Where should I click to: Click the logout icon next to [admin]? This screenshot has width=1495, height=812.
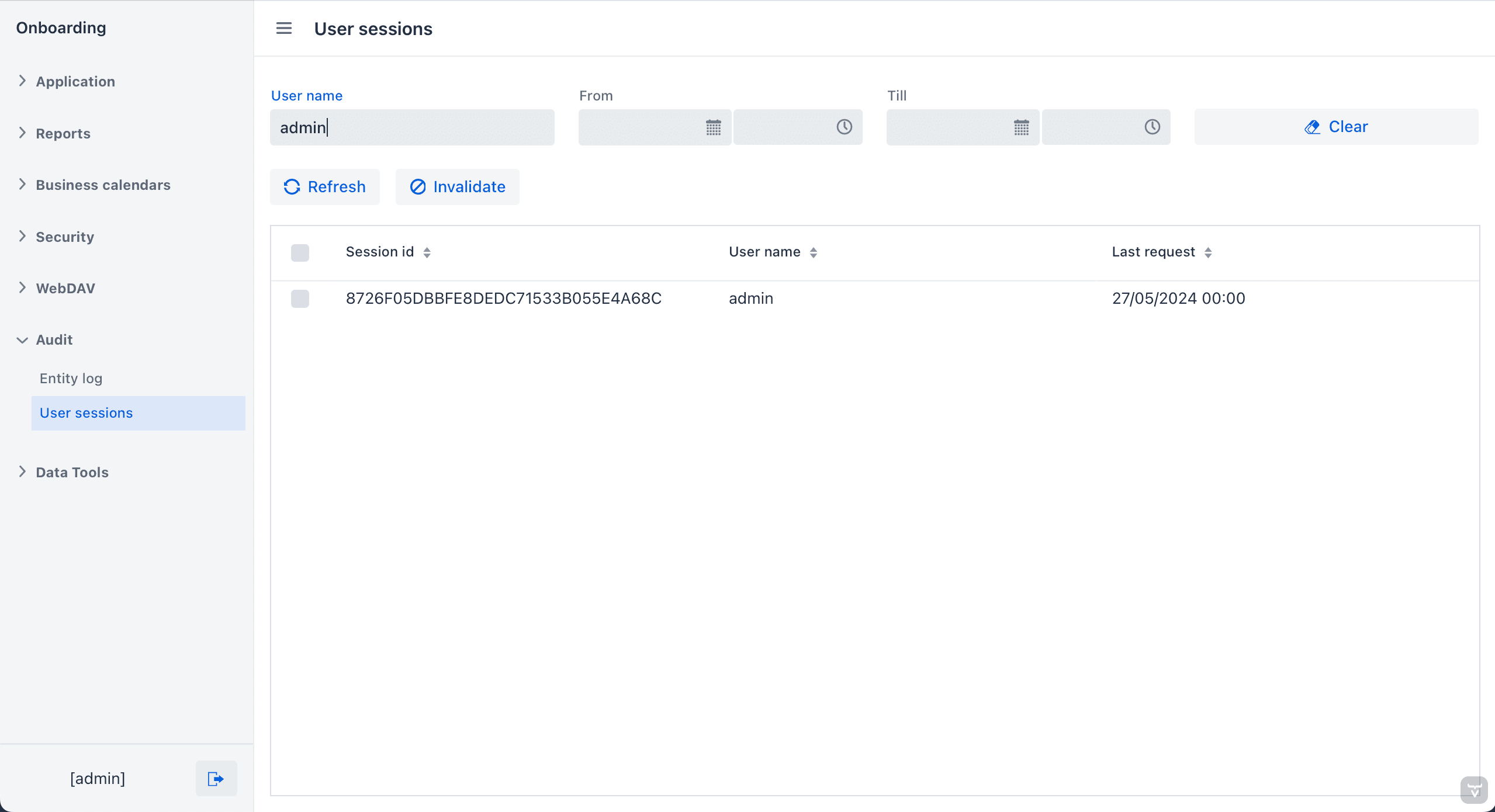[216, 778]
